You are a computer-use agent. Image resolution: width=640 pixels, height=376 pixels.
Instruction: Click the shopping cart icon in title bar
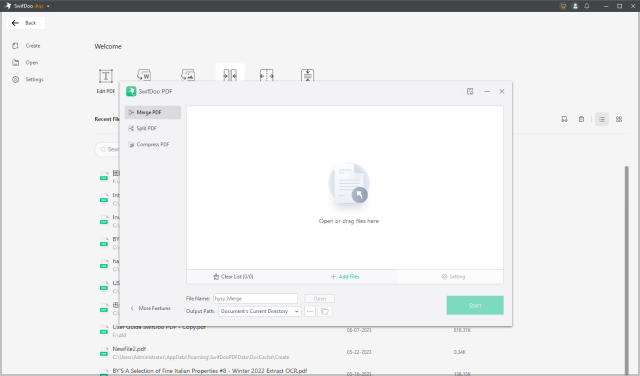563,6
